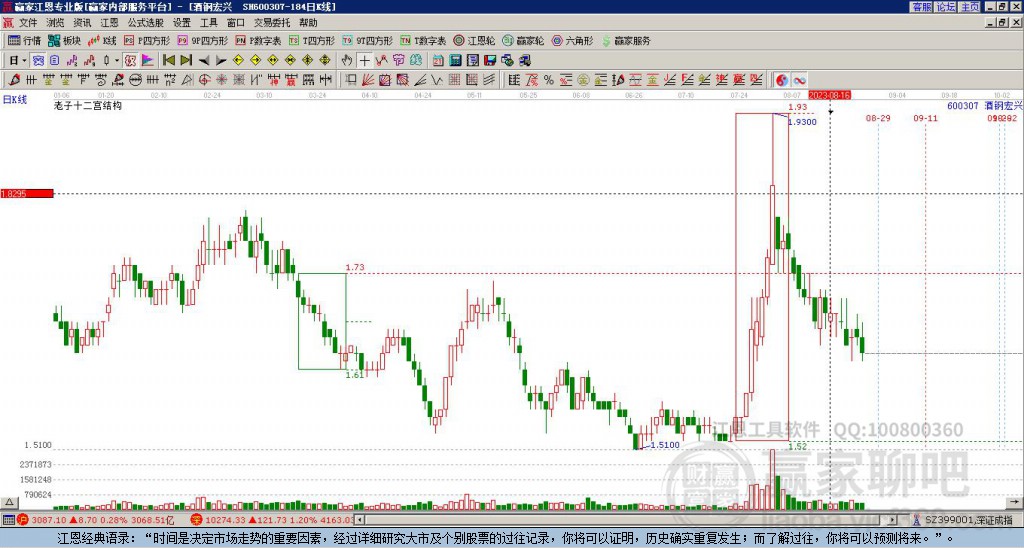
Task: Click the 论坛 forum link
Action: [946, 7]
